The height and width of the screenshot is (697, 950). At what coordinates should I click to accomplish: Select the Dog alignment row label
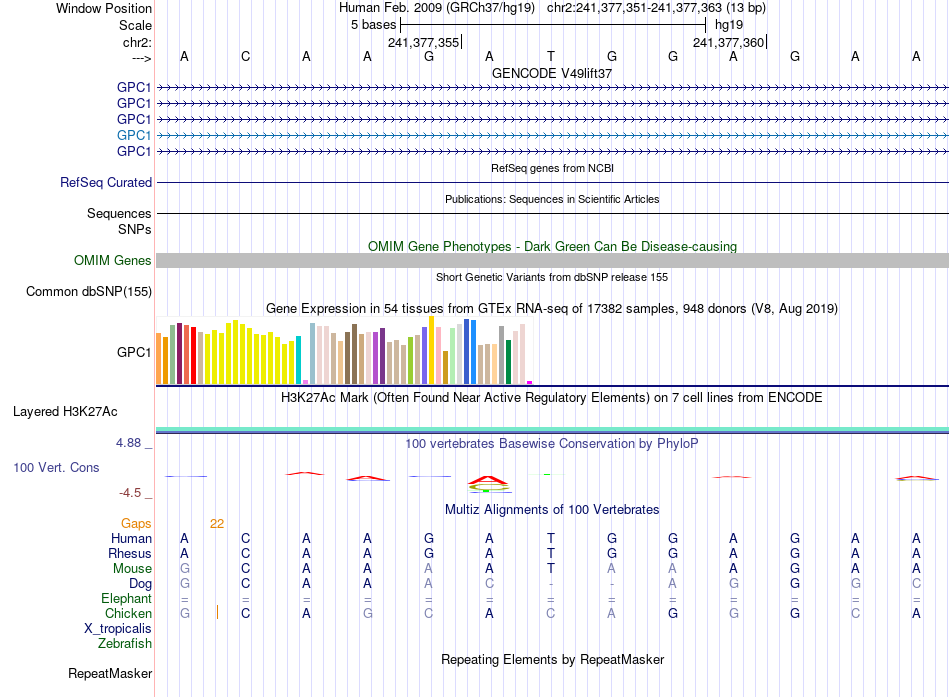[140, 584]
